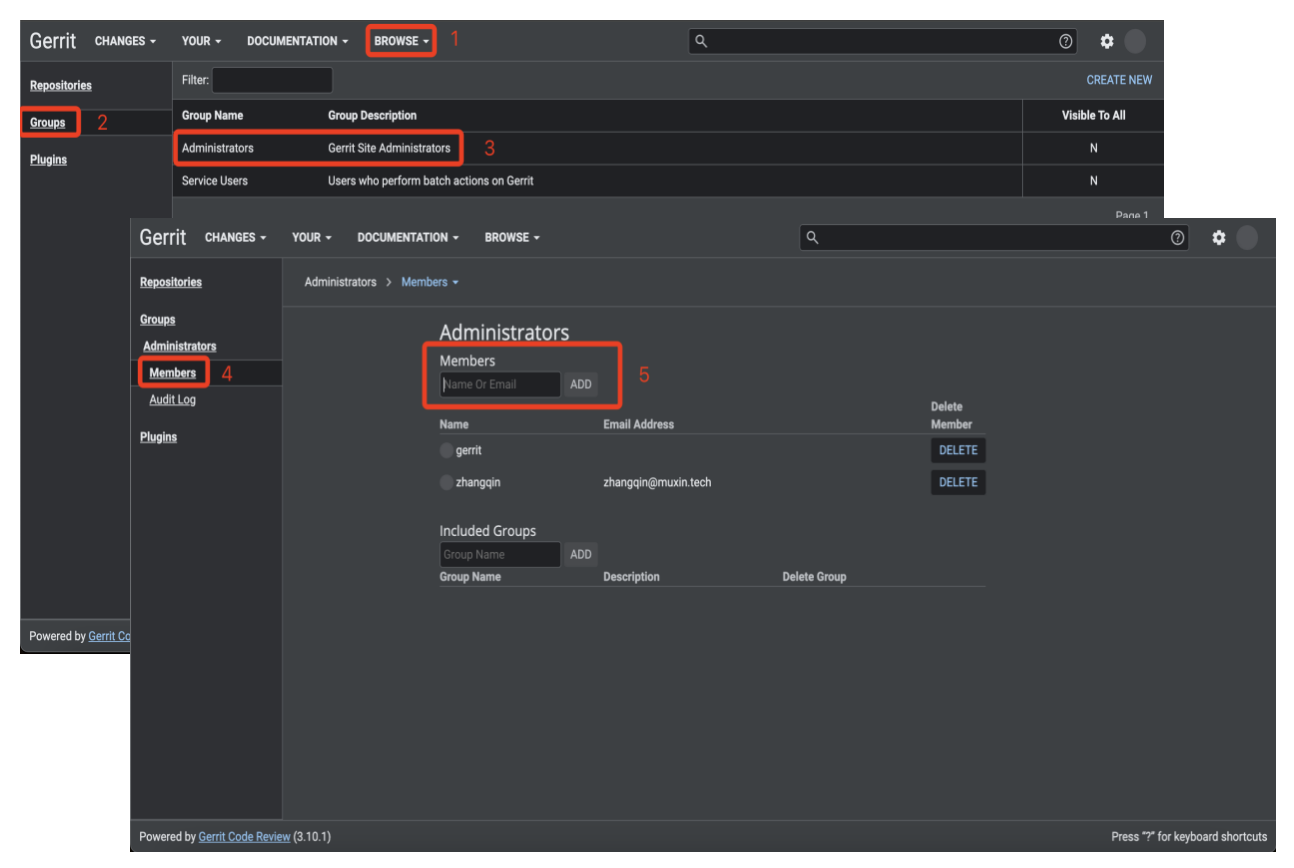Click CREATE NEW group button
1294x868 pixels.
1119,80
